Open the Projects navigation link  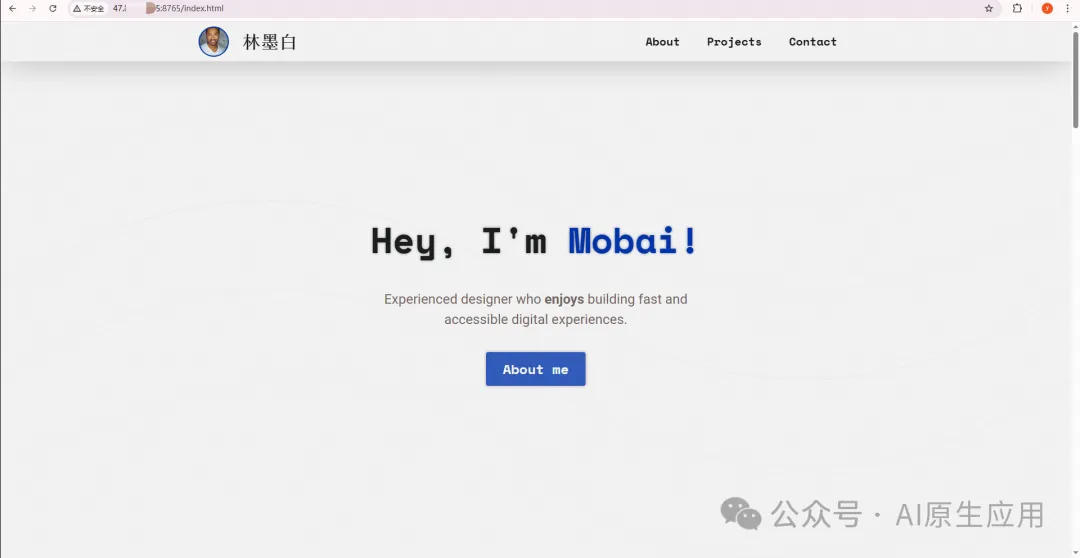[x=734, y=42]
